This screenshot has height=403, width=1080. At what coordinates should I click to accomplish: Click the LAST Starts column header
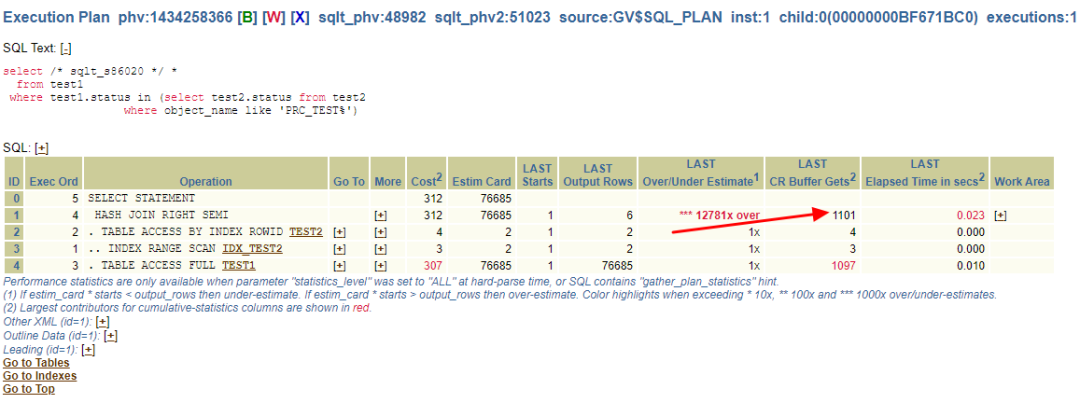(x=537, y=173)
